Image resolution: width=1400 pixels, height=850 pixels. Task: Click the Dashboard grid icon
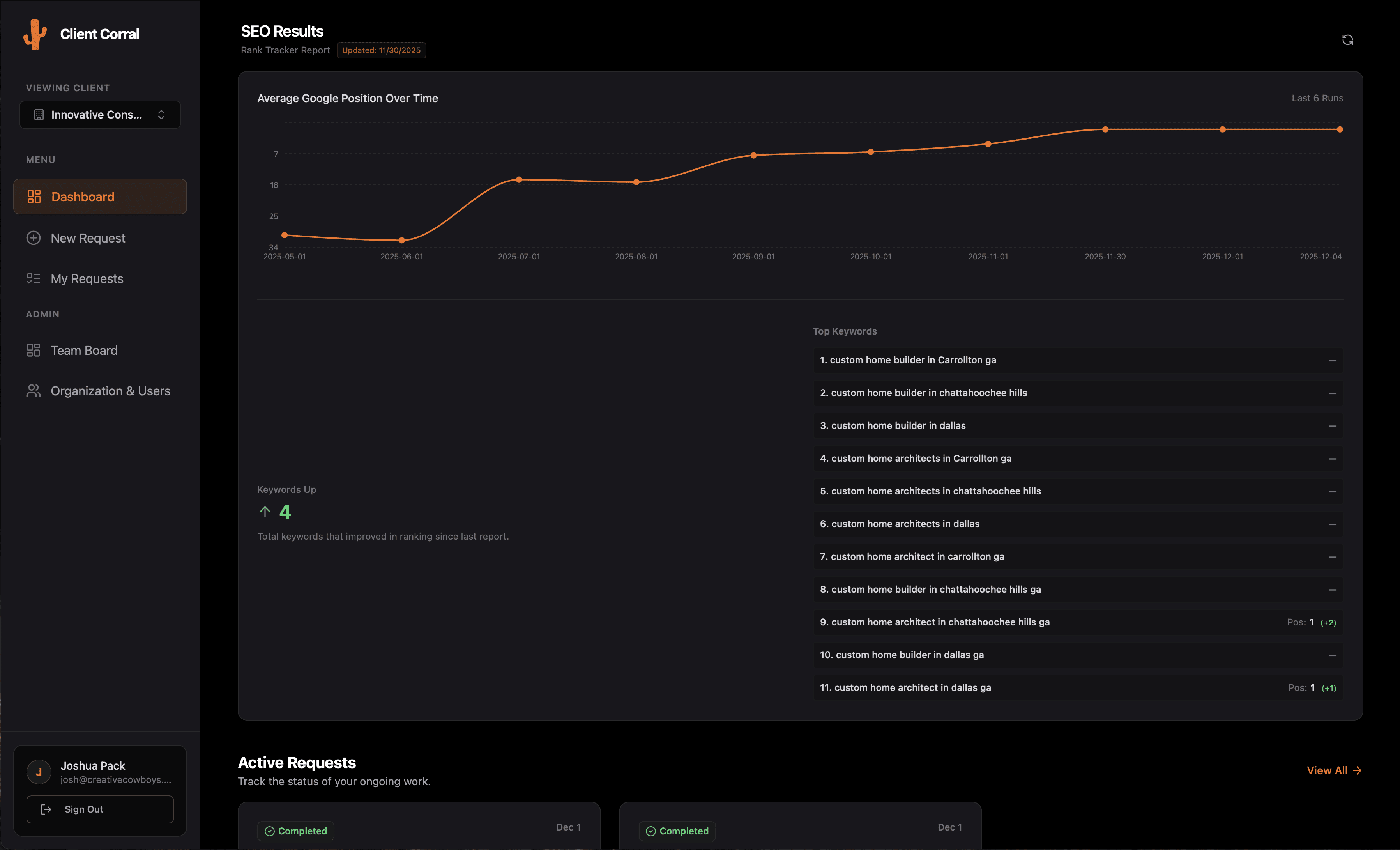pos(34,197)
